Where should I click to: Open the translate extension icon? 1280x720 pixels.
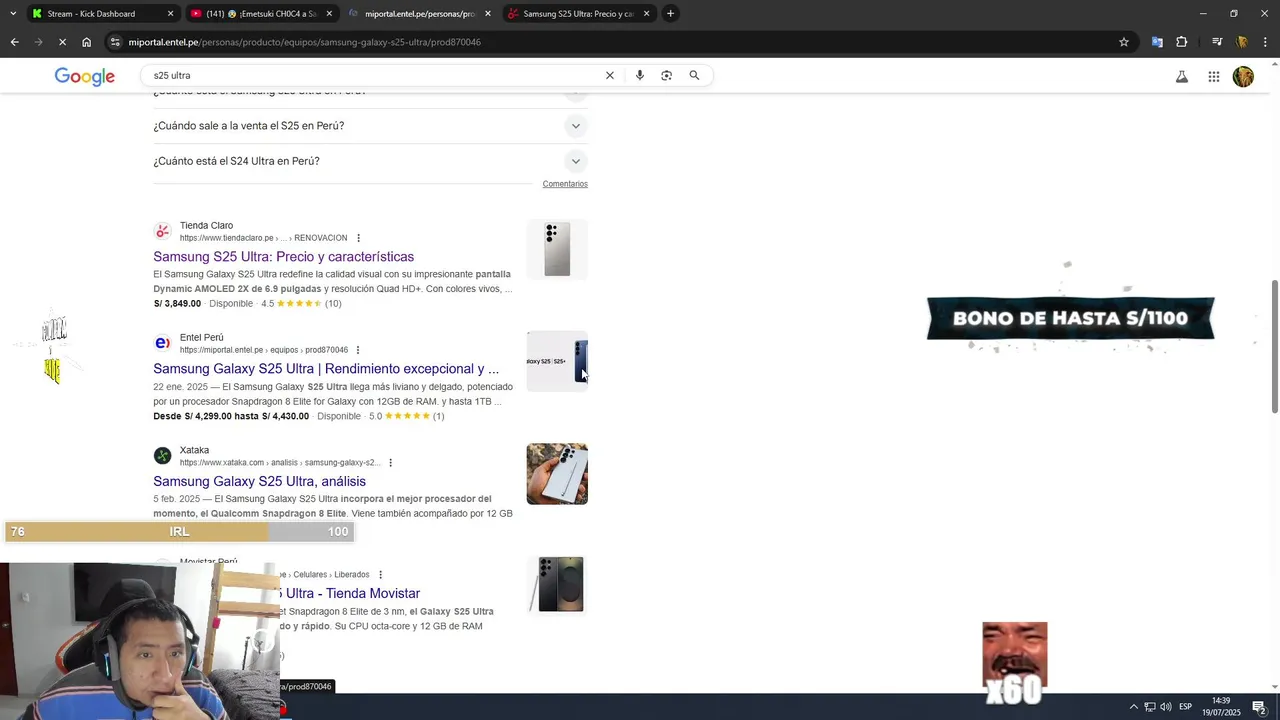click(x=1157, y=42)
